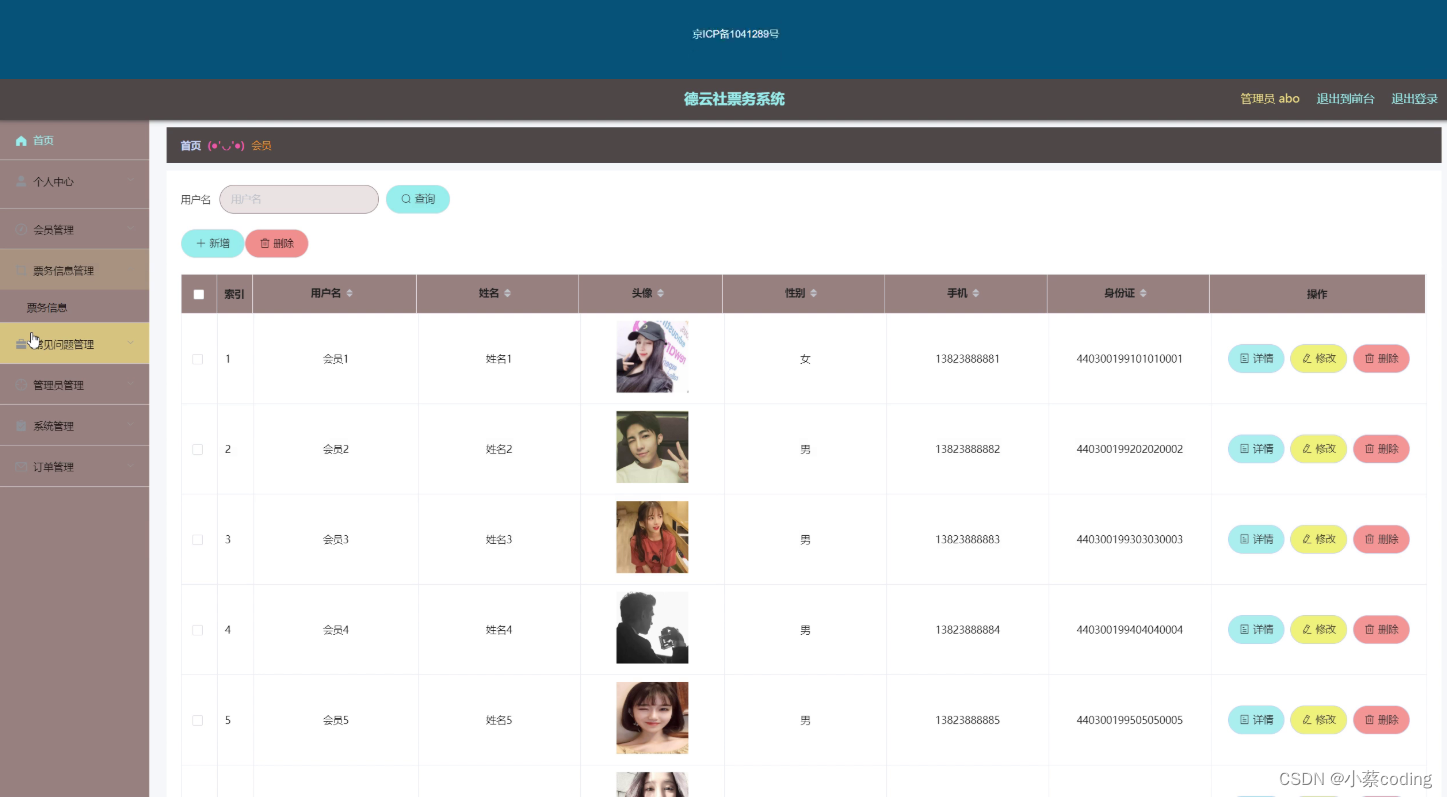This screenshot has width=1447, height=798.
Task: Click the document icon in 会员1's 详情 button
Action: [x=1245, y=358]
